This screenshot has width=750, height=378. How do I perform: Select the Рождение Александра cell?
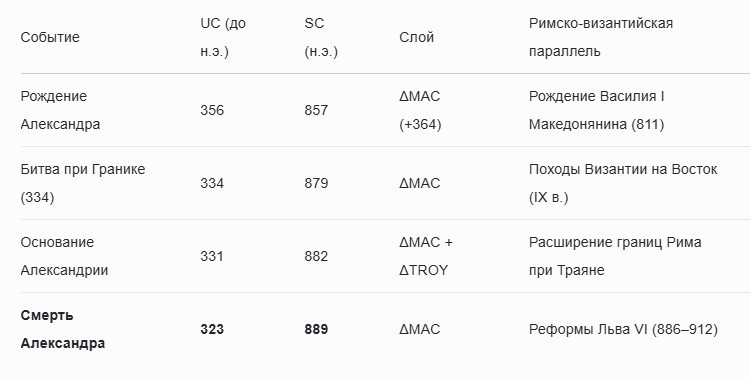click(60, 110)
